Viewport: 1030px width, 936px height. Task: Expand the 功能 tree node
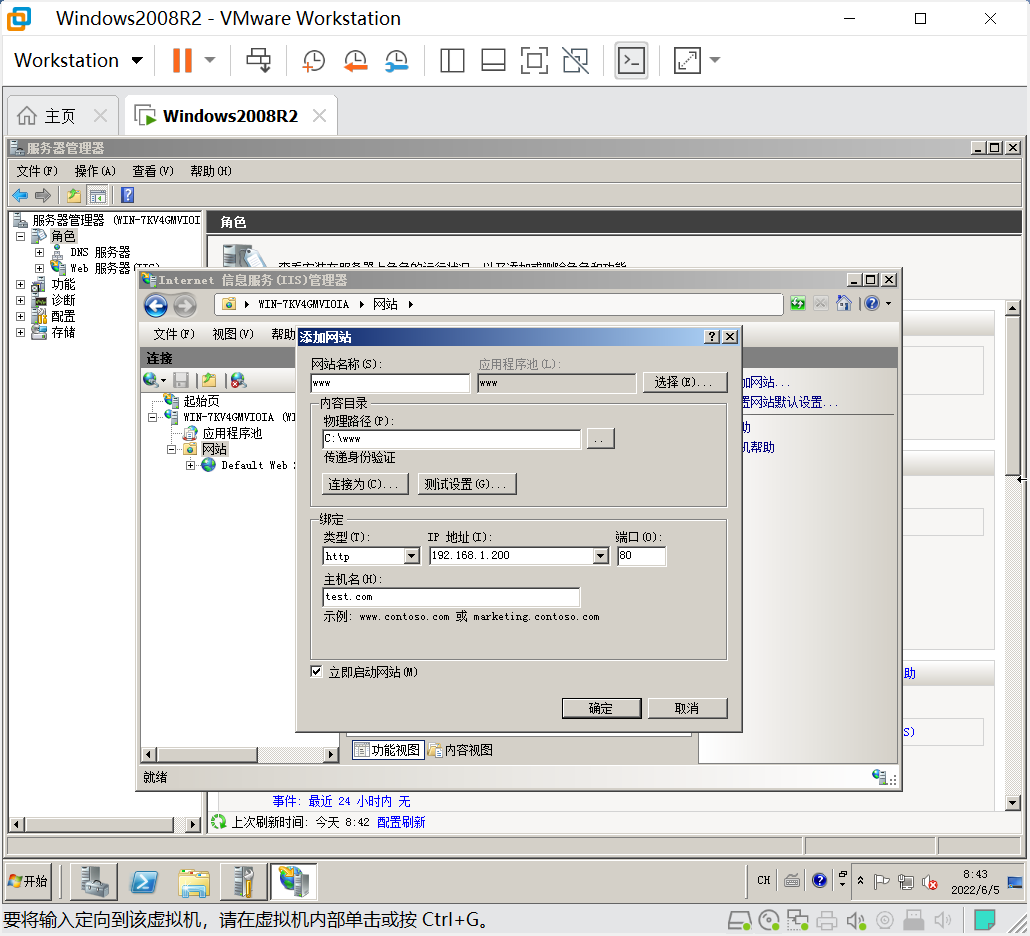click(20, 284)
